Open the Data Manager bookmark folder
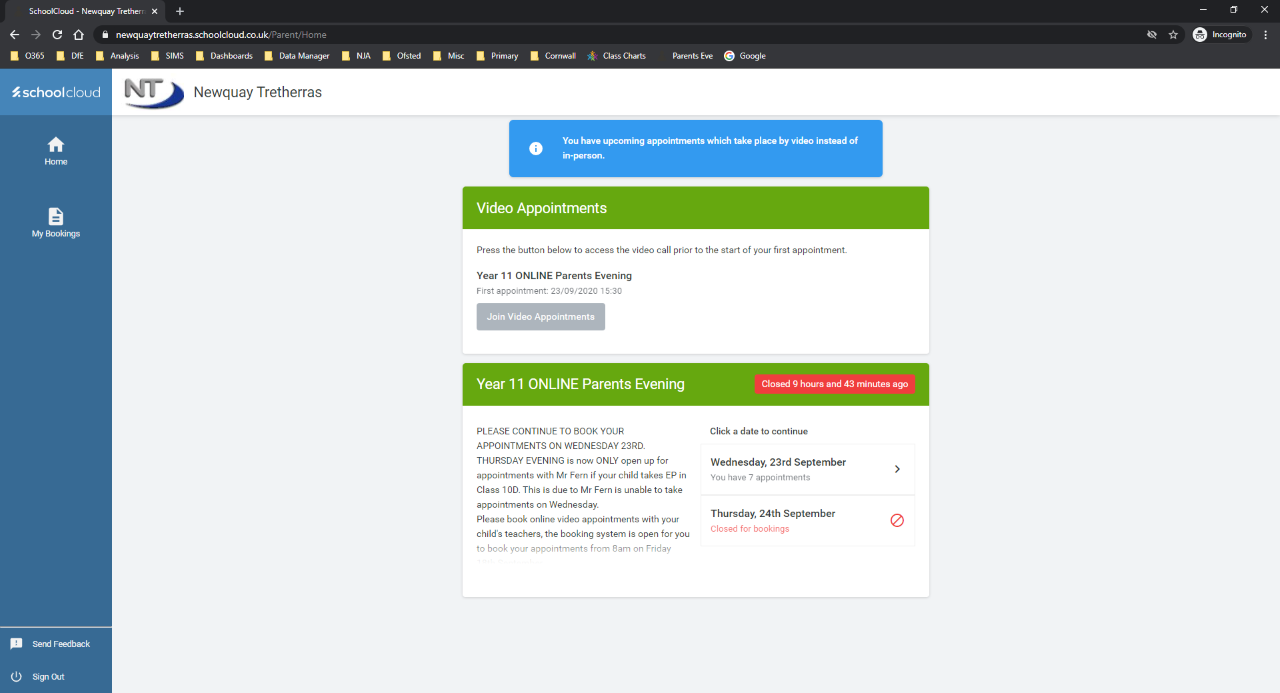 click(297, 56)
